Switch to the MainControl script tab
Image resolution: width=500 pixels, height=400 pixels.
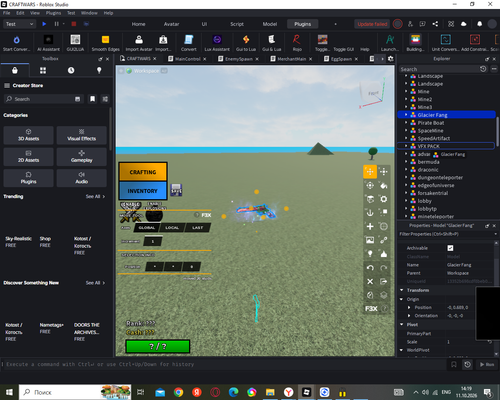(x=187, y=59)
